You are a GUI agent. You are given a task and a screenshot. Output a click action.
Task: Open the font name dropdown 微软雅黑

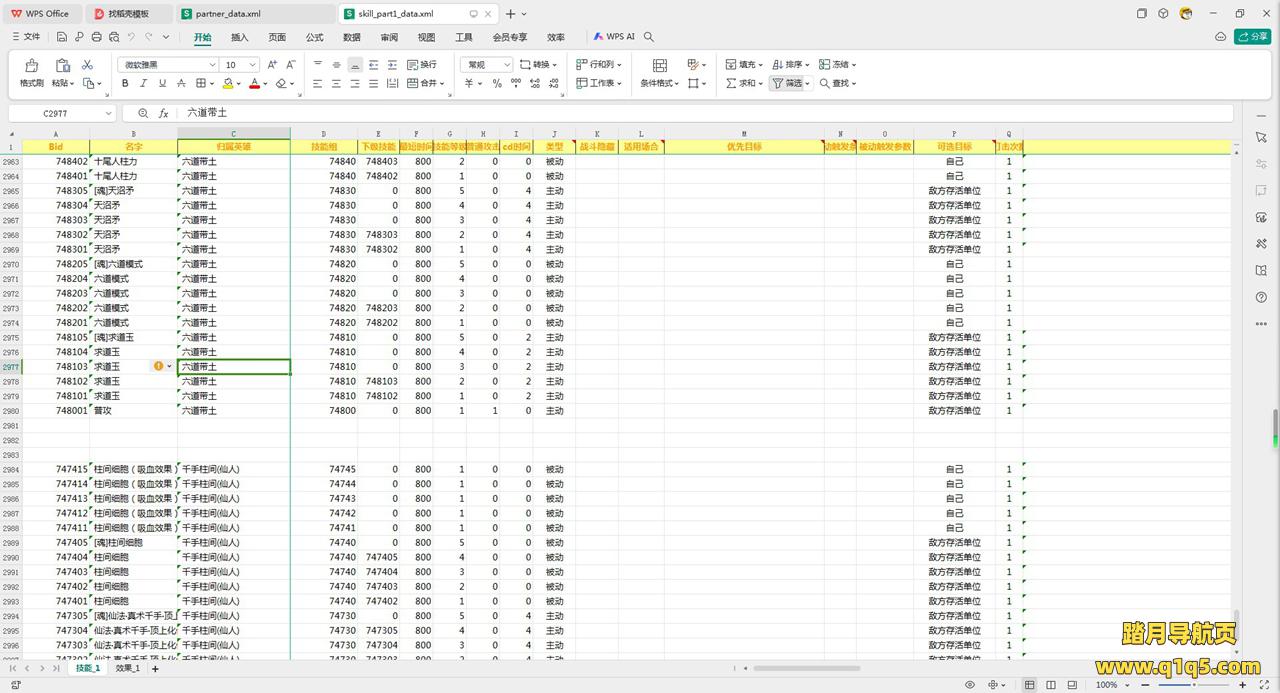click(166, 65)
